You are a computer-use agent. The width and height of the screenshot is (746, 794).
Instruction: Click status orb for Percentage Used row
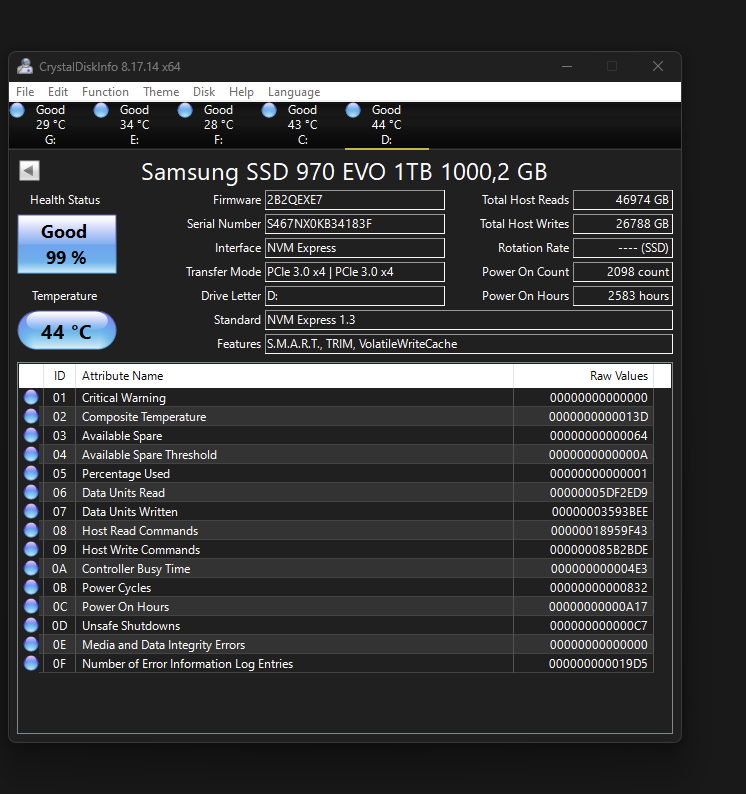pos(31,473)
